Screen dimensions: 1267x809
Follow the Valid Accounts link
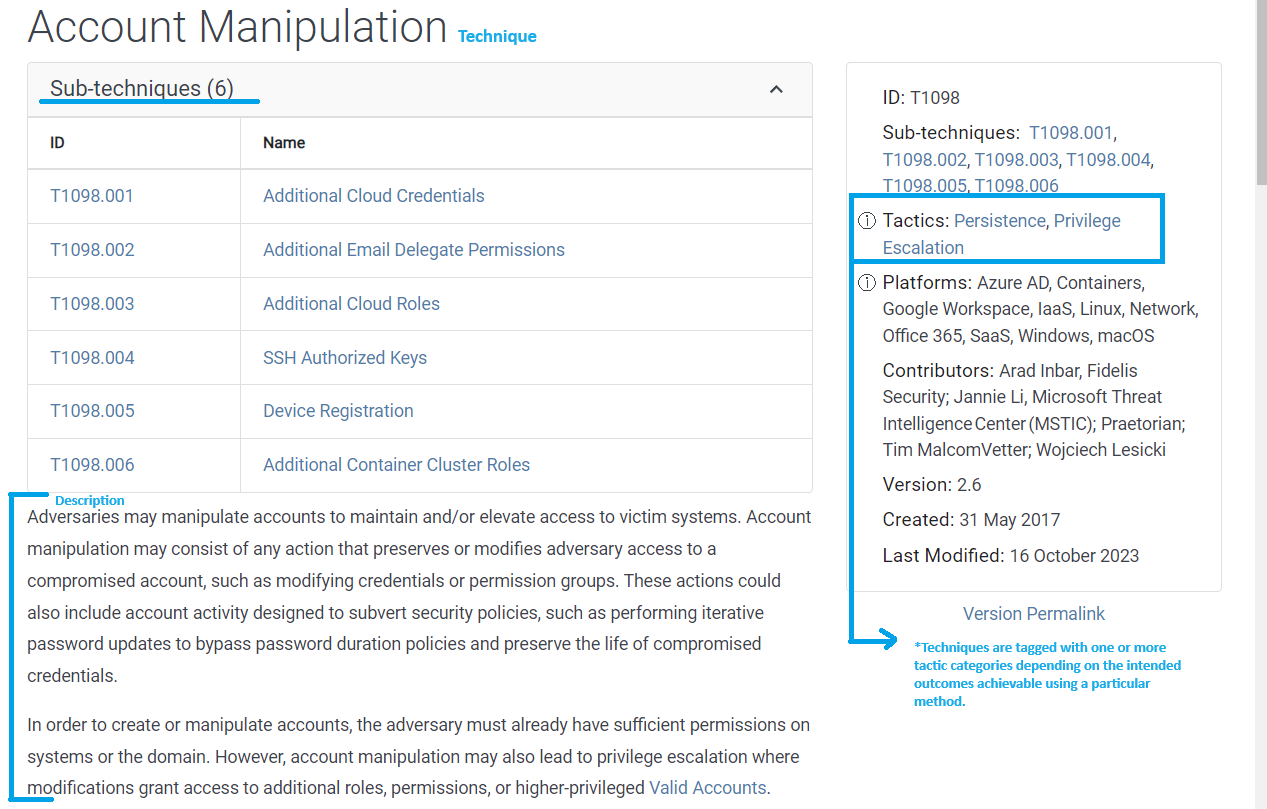(x=708, y=788)
